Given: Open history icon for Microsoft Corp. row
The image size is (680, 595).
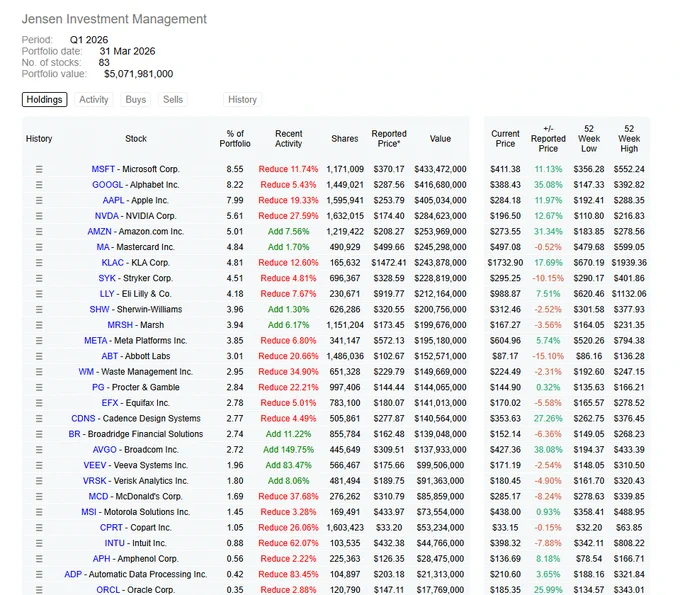Looking at the screenshot, I should coord(39,169).
